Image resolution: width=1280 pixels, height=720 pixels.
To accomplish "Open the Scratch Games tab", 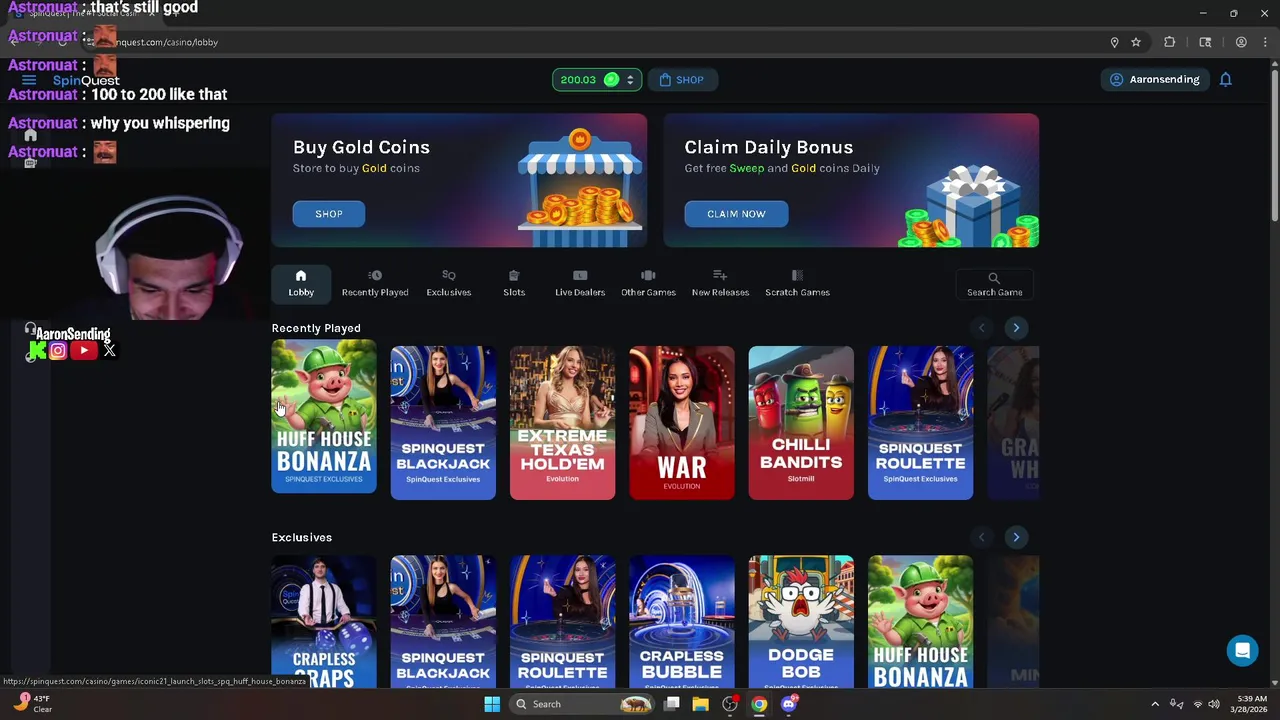I will [797, 283].
